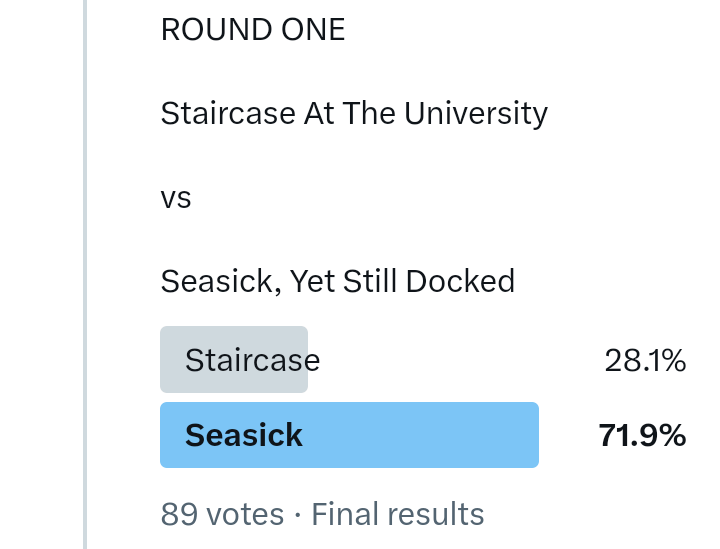This screenshot has height=549, width=720.
Task: Click the dot separator before Final results
Action: pos(298,515)
